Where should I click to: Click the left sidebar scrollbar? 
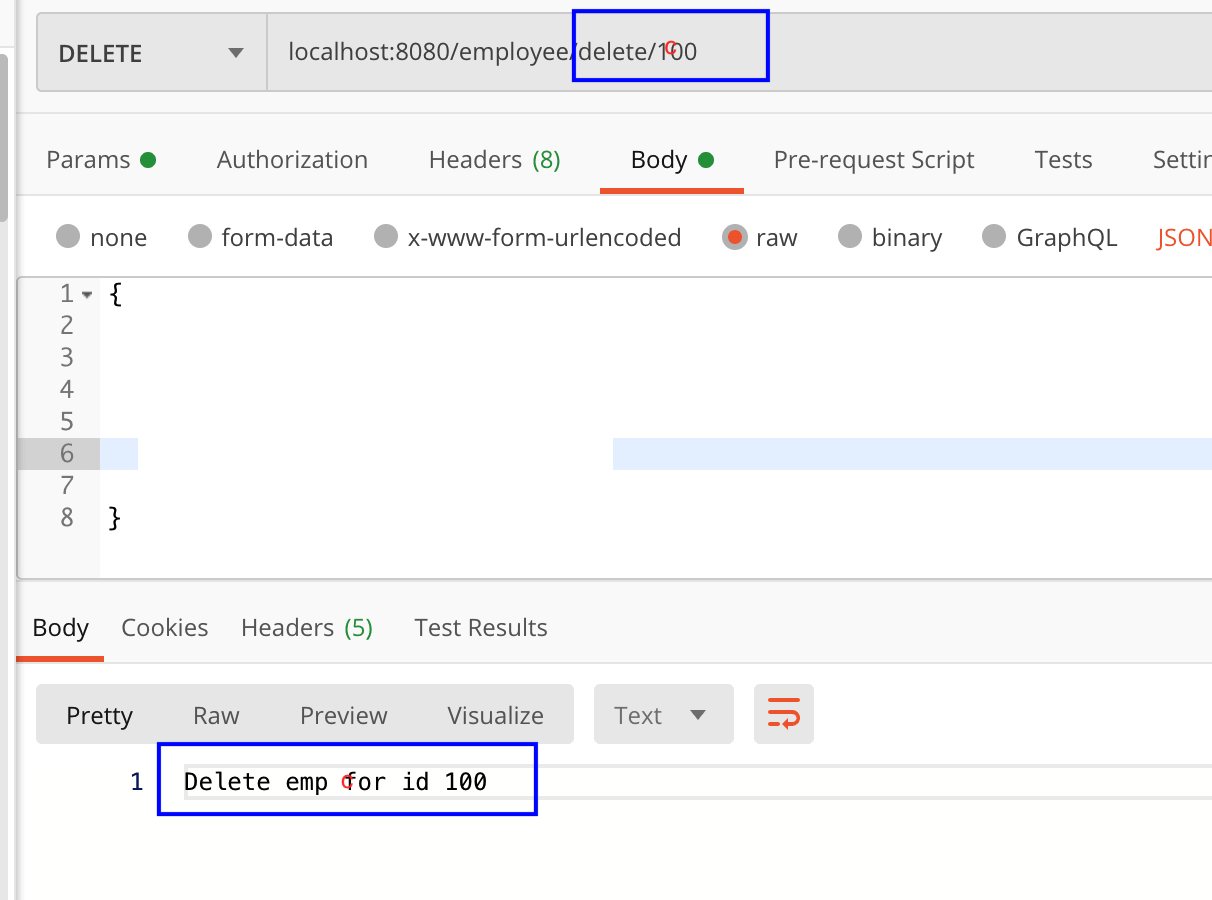(x=3, y=137)
